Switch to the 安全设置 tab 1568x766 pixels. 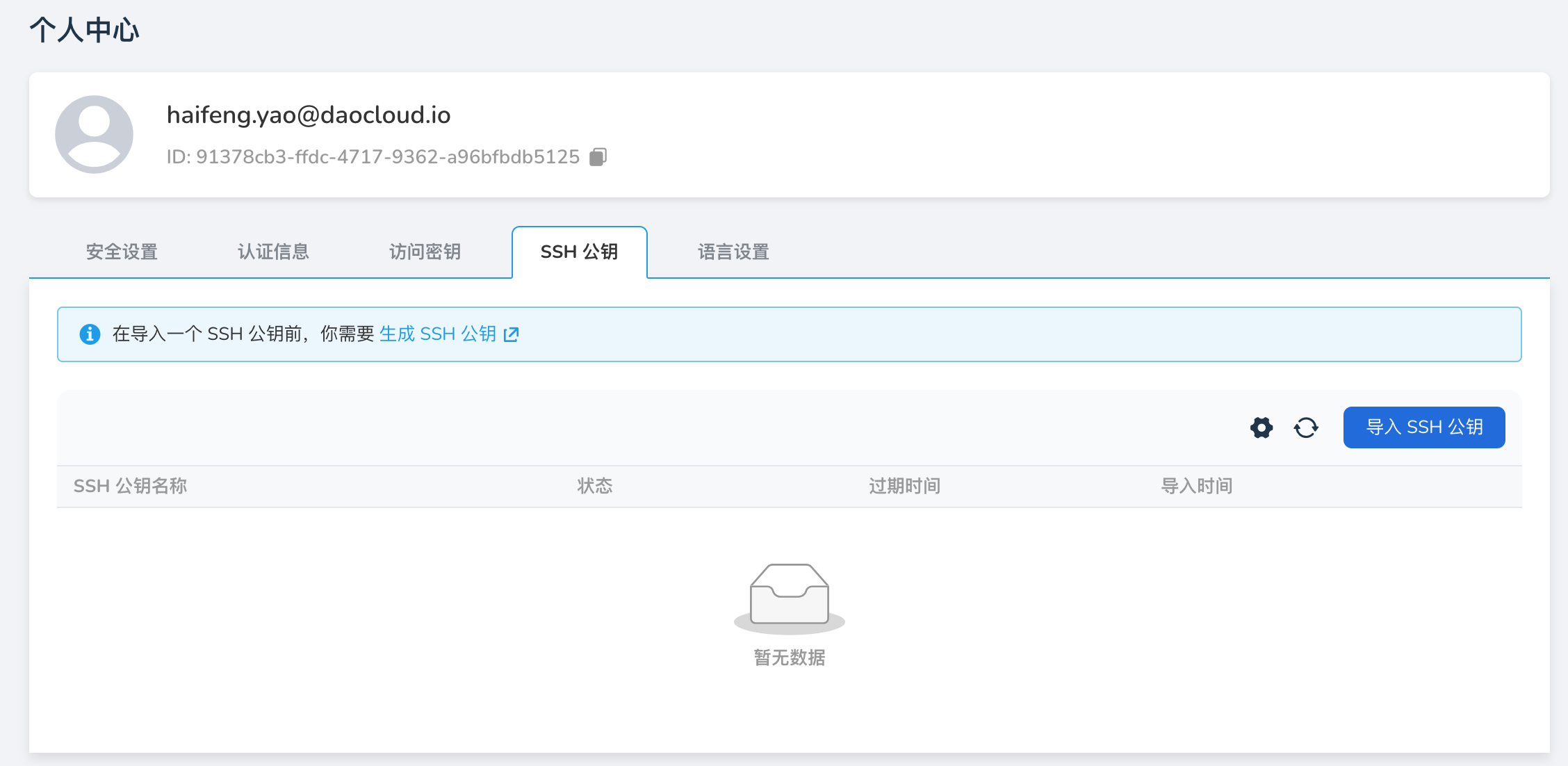coord(121,252)
